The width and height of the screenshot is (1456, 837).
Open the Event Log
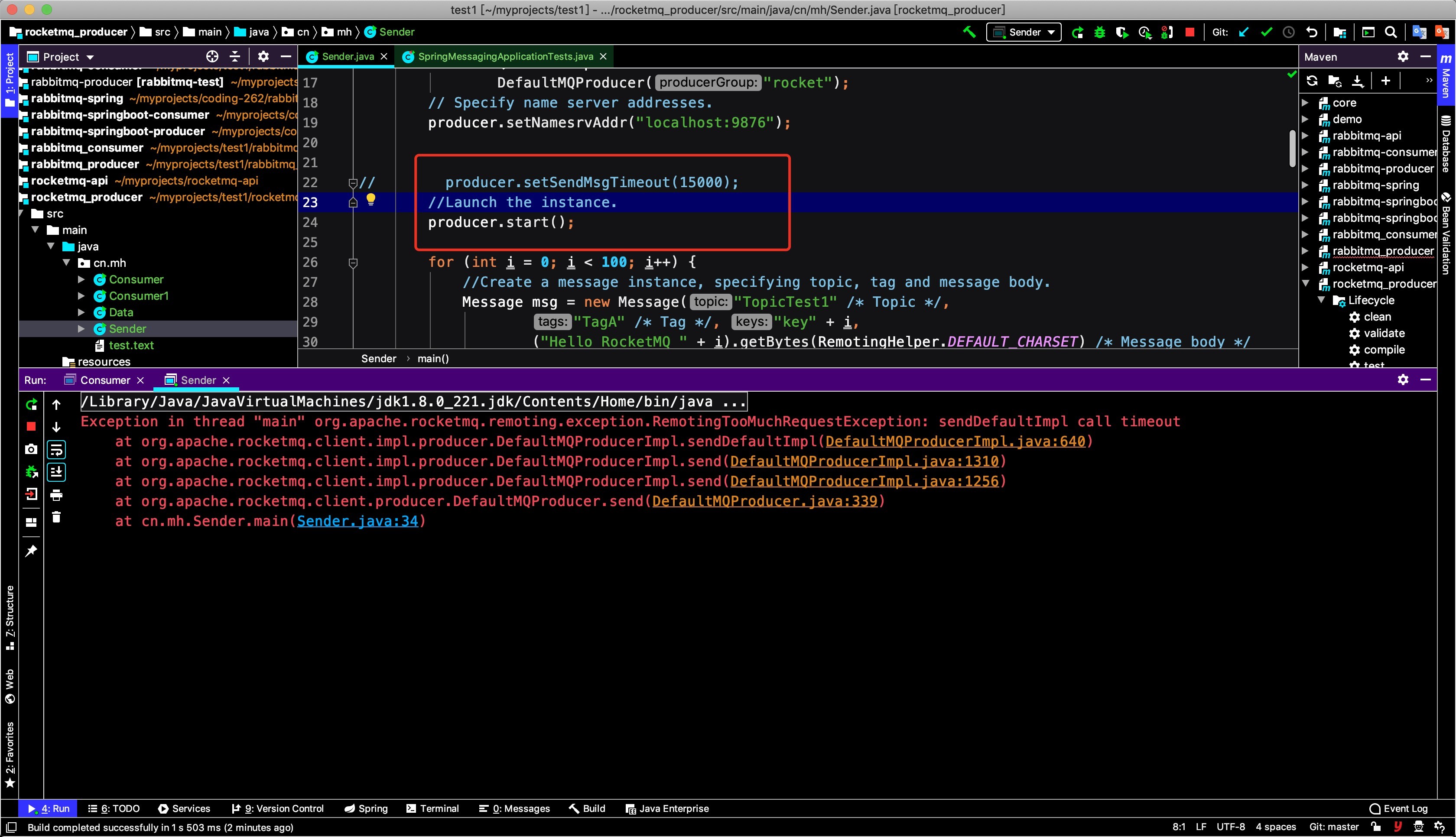pyautogui.click(x=1398, y=809)
